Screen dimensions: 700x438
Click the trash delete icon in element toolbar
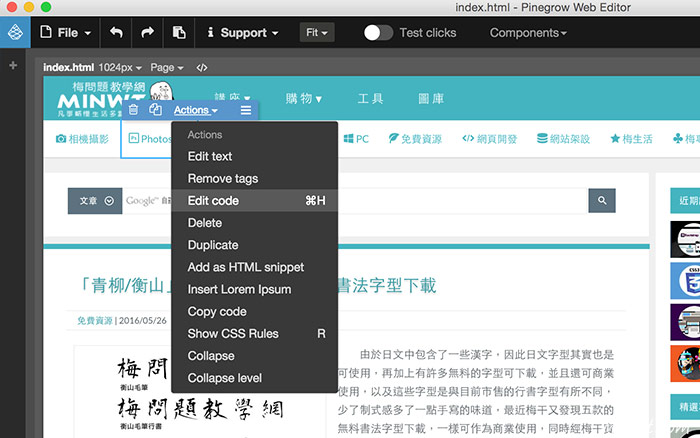pyautogui.click(x=133, y=110)
